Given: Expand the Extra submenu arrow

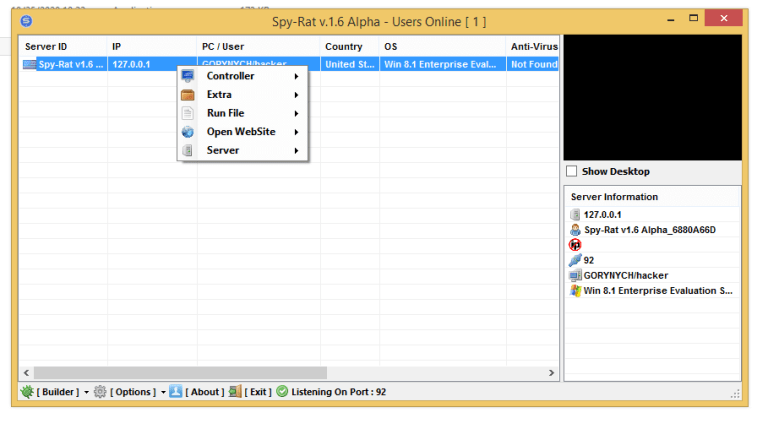Looking at the screenshot, I should tap(296, 95).
